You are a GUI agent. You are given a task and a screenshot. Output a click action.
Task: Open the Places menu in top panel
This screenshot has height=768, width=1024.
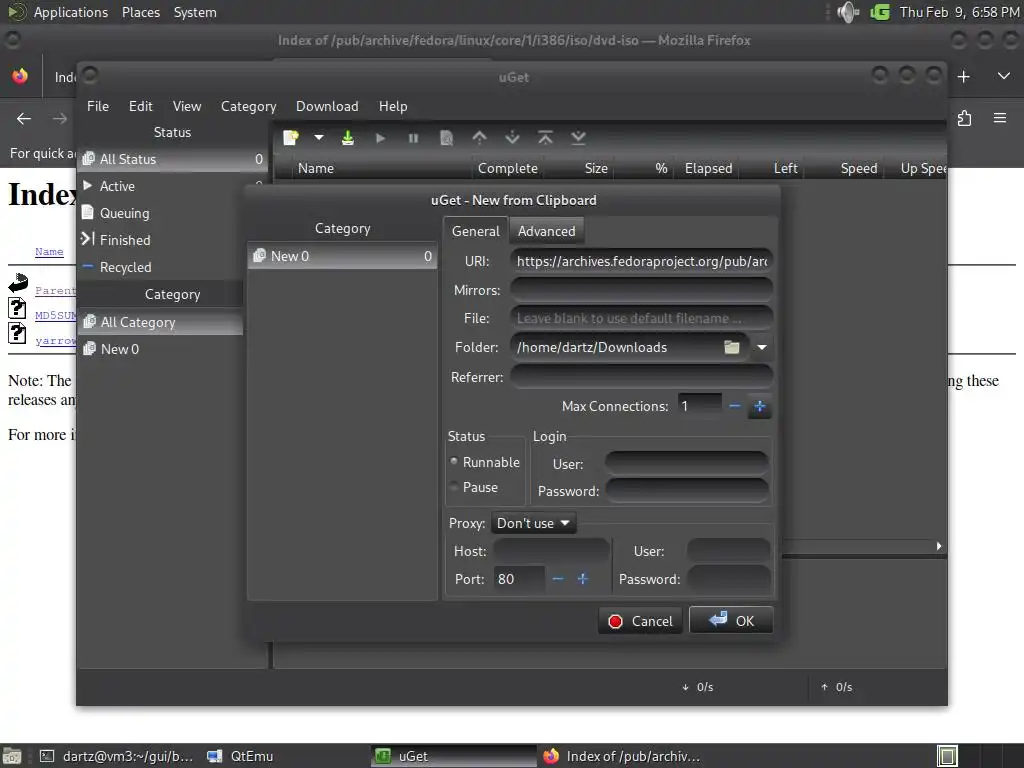point(140,12)
